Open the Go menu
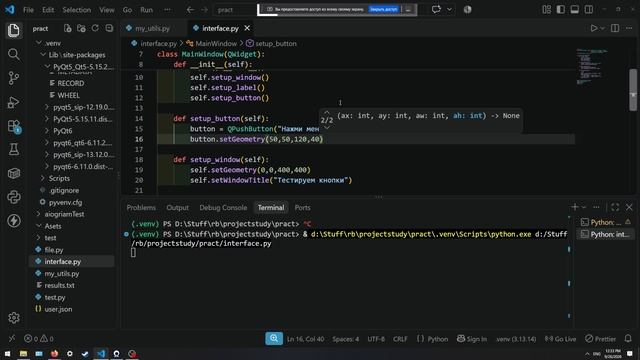This screenshot has height=360, width=640. pyautogui.click(x=127, y=10)
